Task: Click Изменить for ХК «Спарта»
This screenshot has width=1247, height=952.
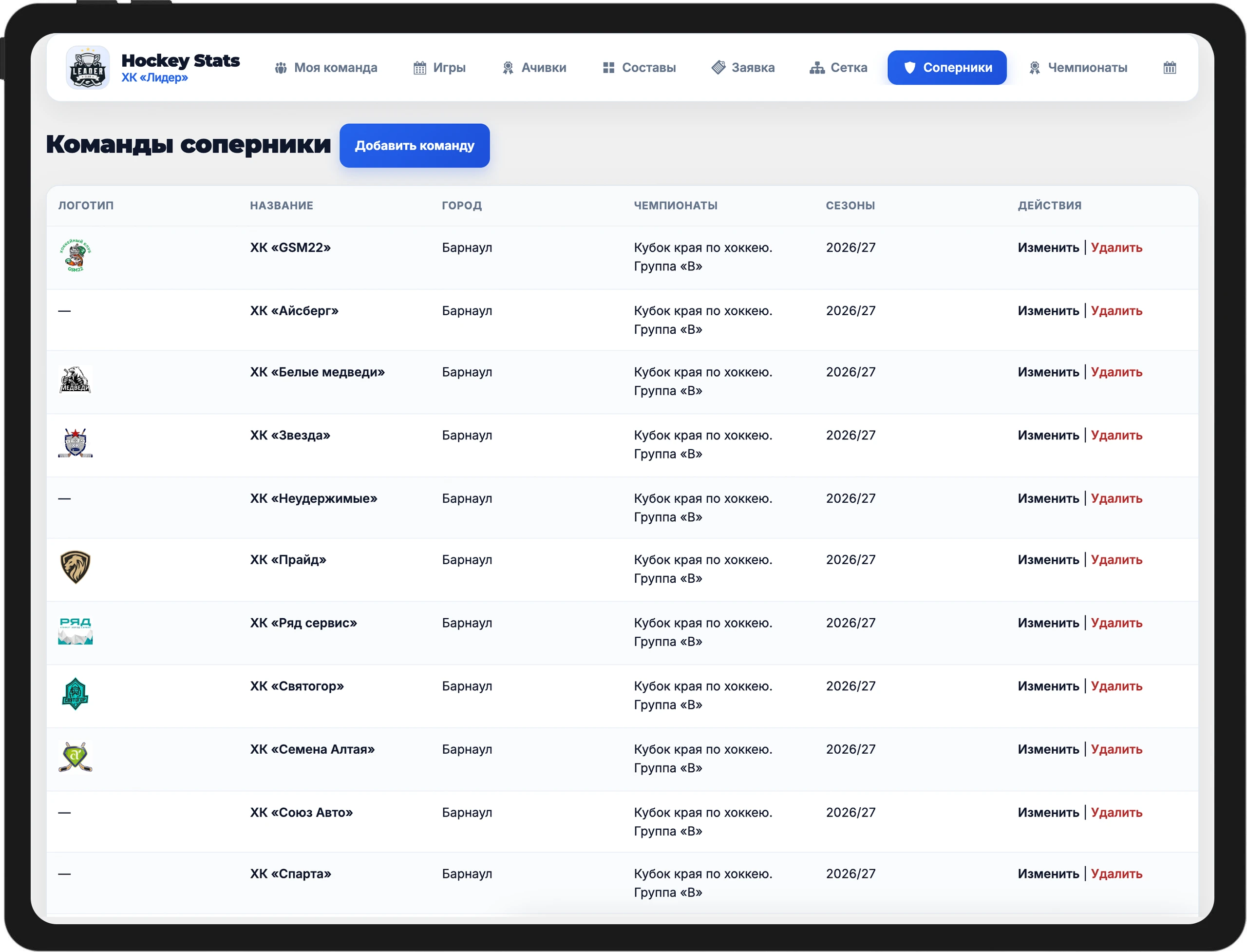Action: [1048, 874]
